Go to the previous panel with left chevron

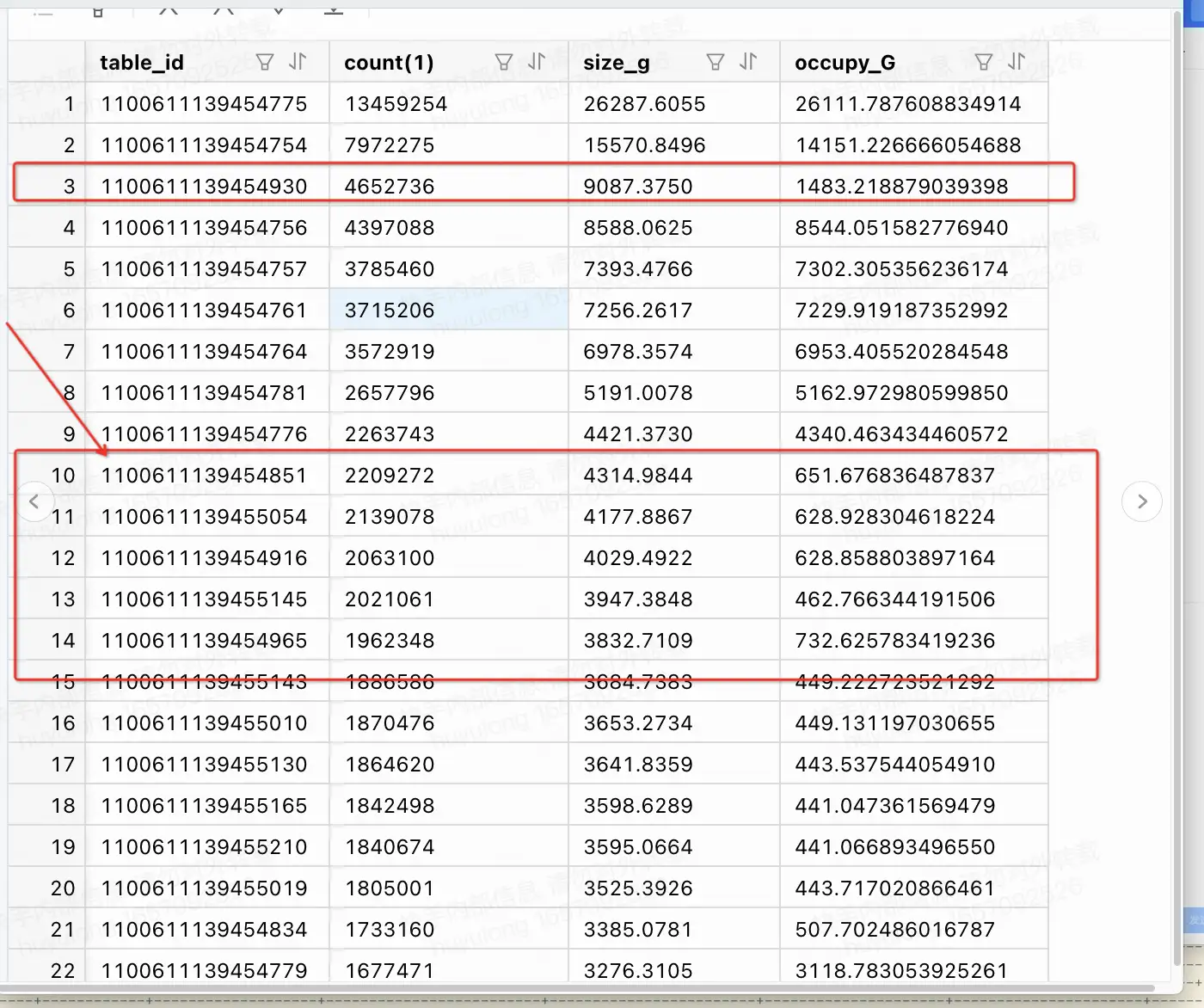coord(34,501)
